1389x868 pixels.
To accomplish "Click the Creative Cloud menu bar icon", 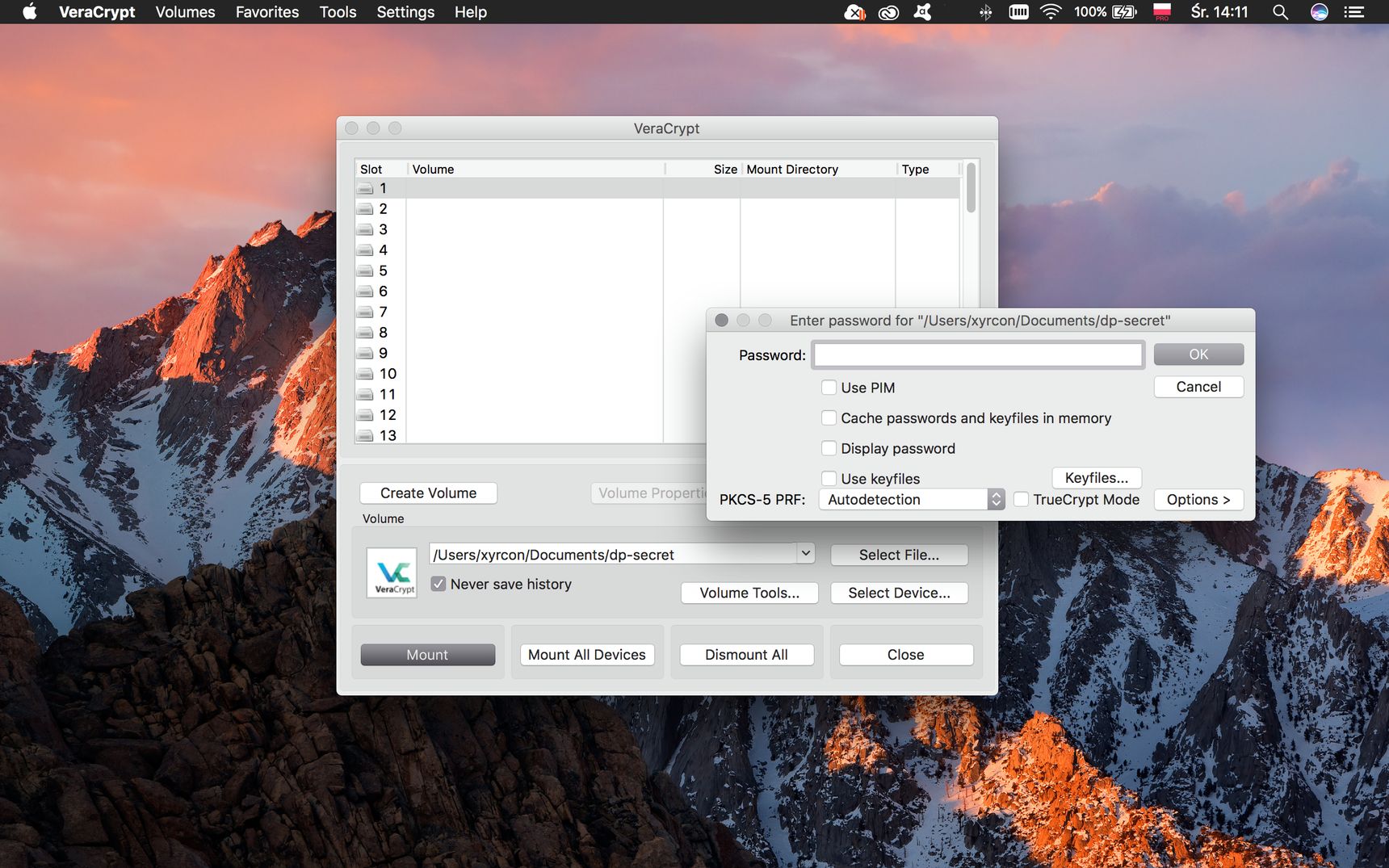I will click(x=888, y=12).
